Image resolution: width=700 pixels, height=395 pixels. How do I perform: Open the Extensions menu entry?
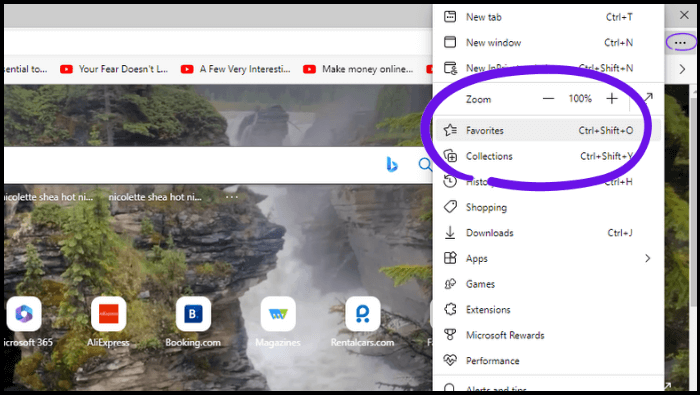[x=548, y=309]
